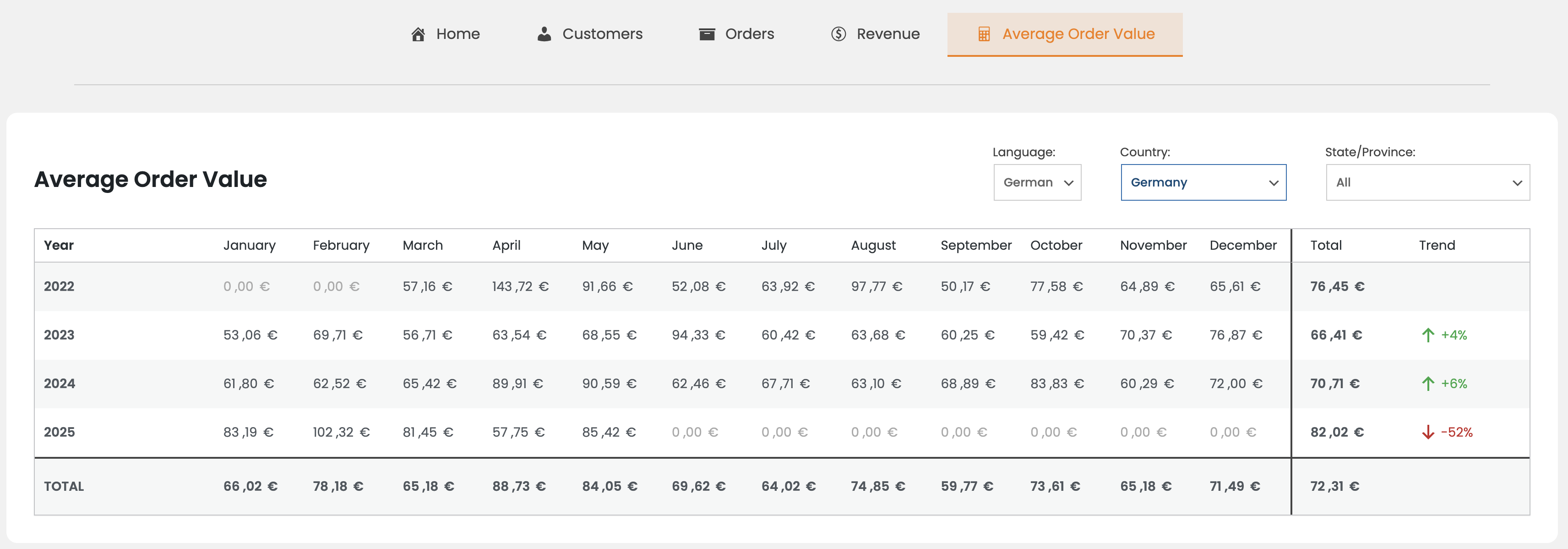
Task: Click the Revenue dollar coin icon
Action: (x=838, y=34)
